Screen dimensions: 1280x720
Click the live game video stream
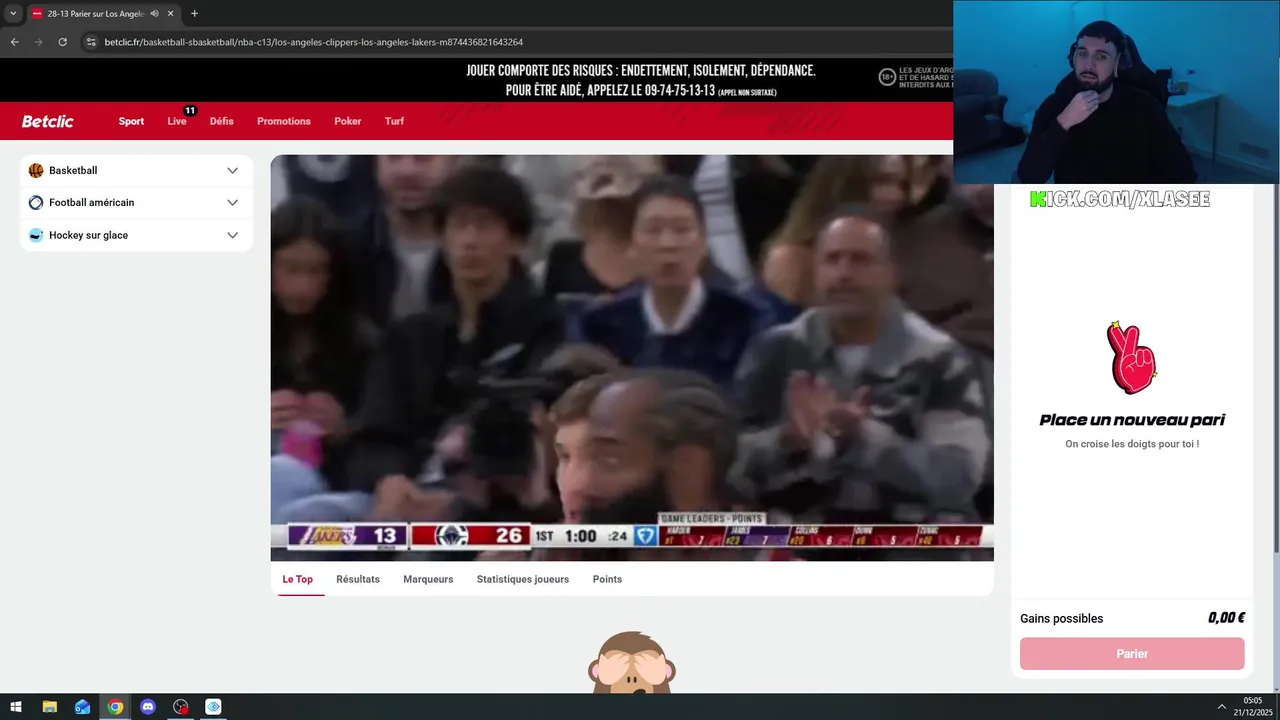point(632,358)
